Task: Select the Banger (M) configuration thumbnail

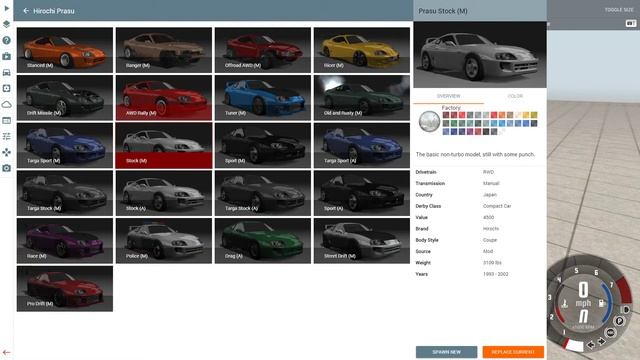Action: click(x=164, y=50)
